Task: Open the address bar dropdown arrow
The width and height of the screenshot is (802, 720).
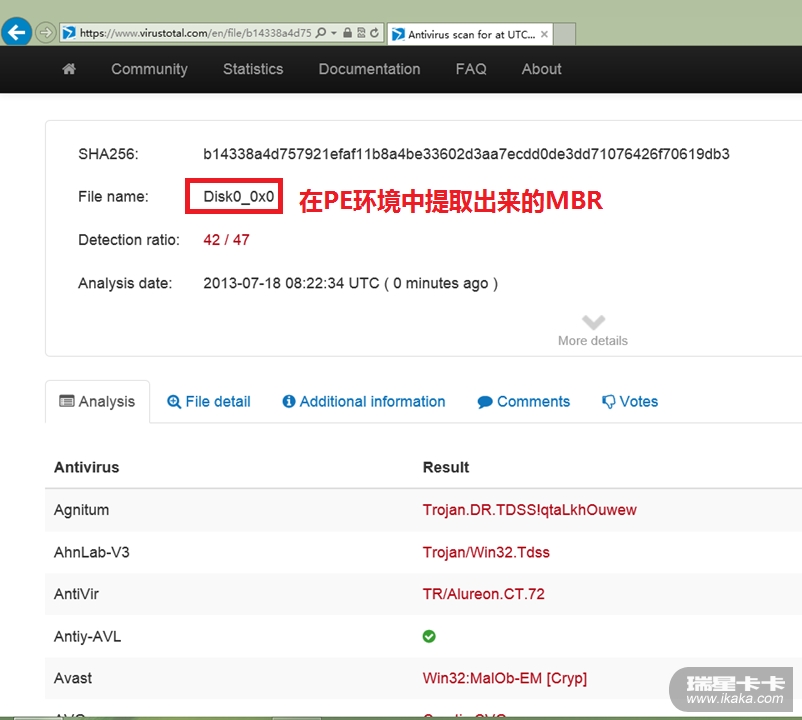Action: coord(334,33)
